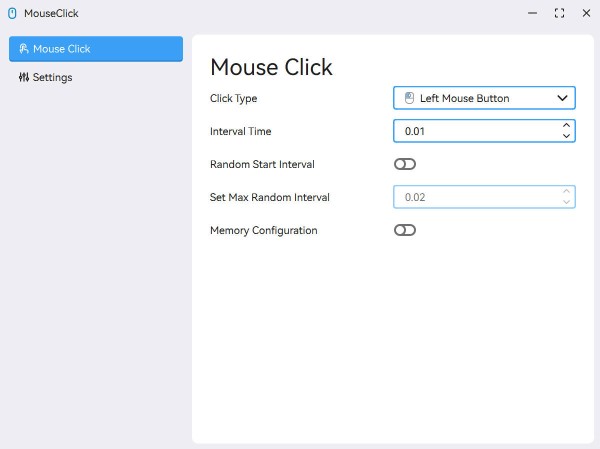The image size is (600, 449).
Task: Minimize the MouseClick window
Action: tap(532, 13)
